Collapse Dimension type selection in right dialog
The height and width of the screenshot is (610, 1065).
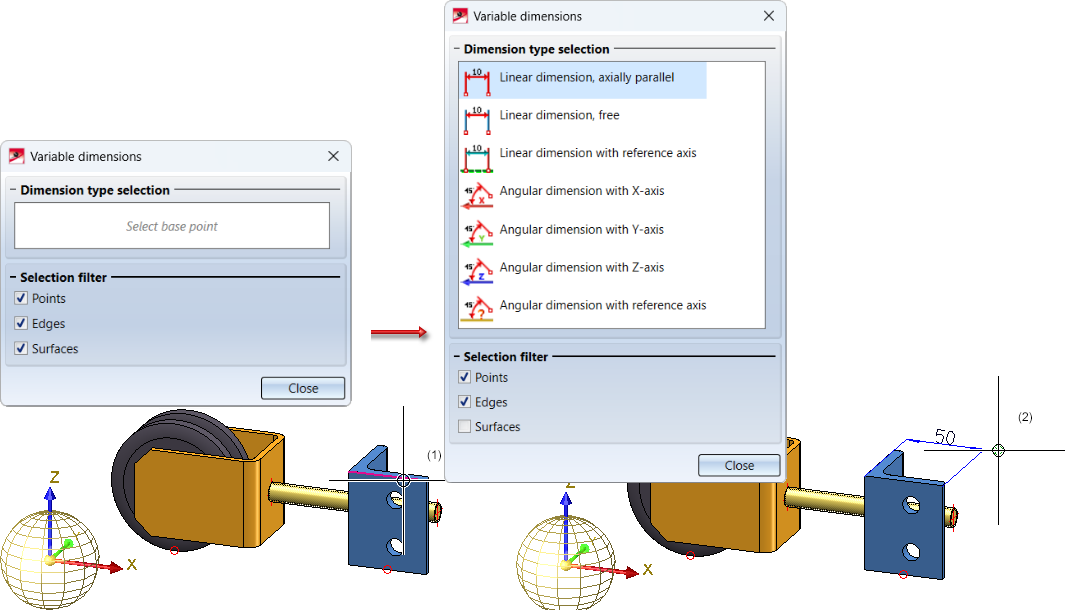coord(457,49)
